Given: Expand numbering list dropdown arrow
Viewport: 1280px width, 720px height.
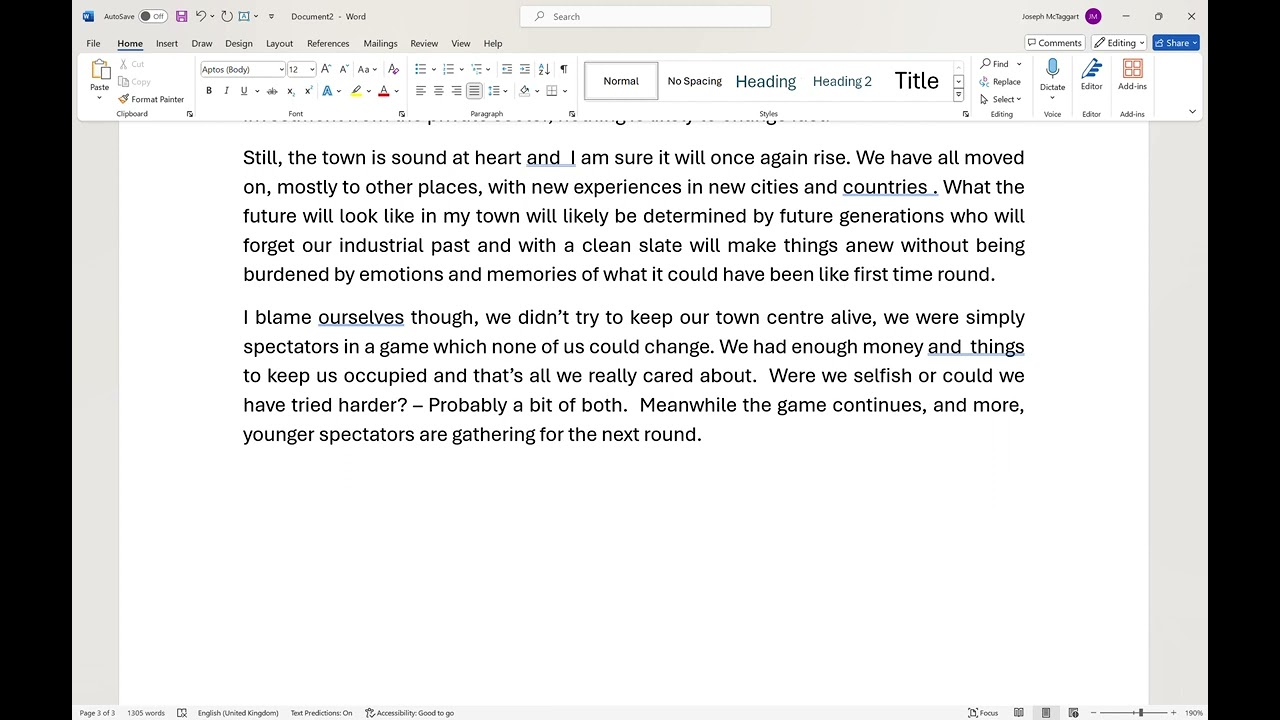Looking at the screenshot, I should pyautogui.click(x=462, y=69).
